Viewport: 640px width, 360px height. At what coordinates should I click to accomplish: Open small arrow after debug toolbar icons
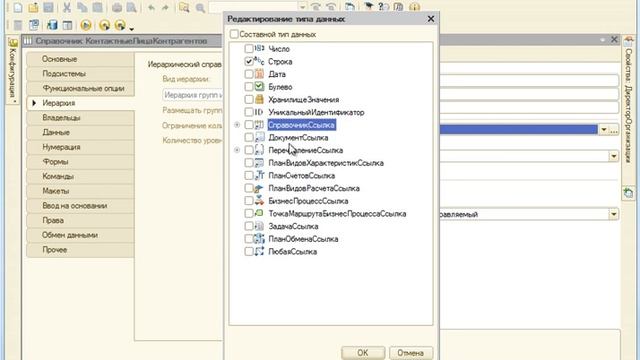pyautogui.click(x=131, y=29)
